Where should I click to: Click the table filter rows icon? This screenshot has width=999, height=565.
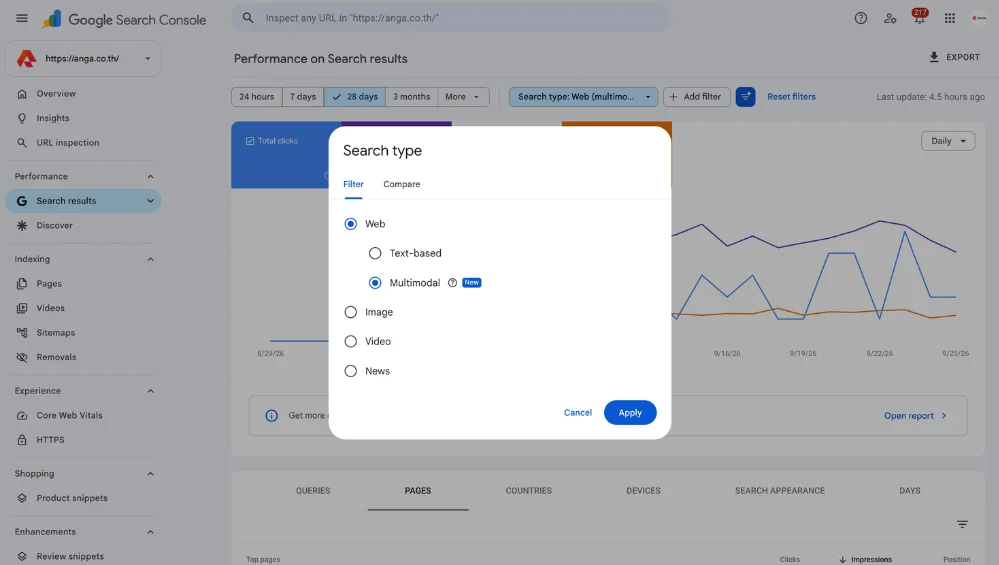tap(962, 524)
